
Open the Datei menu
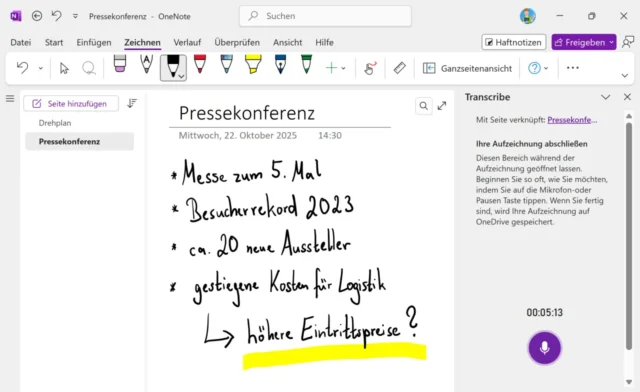(21, 42)
